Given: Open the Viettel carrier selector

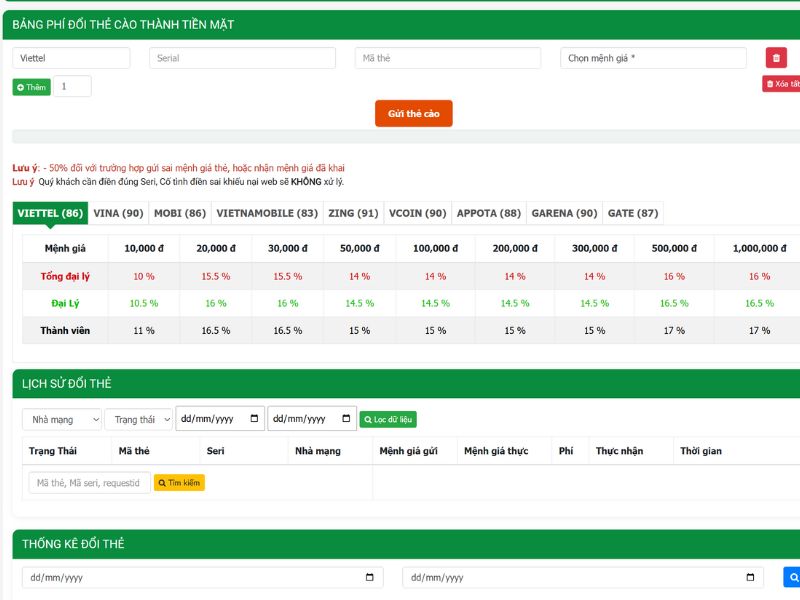Looking at the screenshot, I should tap(71, 58).
